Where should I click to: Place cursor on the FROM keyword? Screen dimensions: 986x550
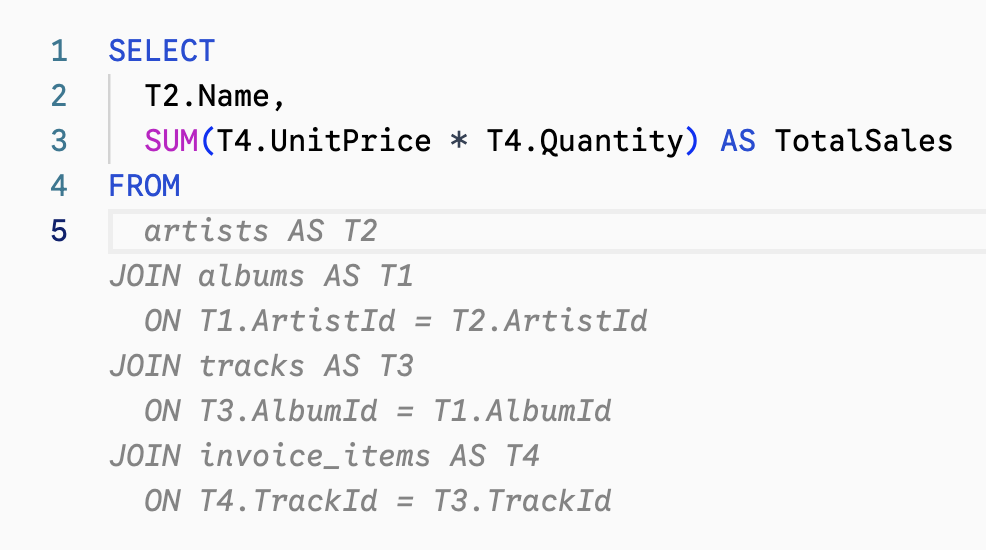click(x=144, y=186)
